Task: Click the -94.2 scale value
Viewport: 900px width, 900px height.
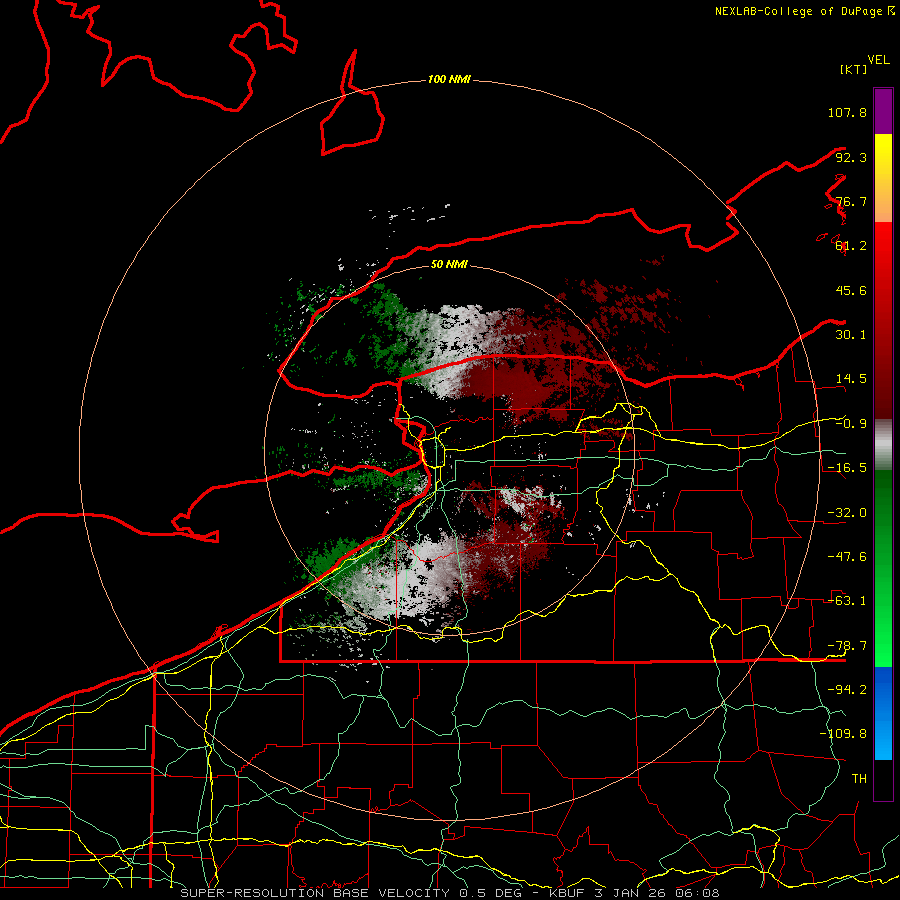Action: pyautogui.click(x=847, y=690)
